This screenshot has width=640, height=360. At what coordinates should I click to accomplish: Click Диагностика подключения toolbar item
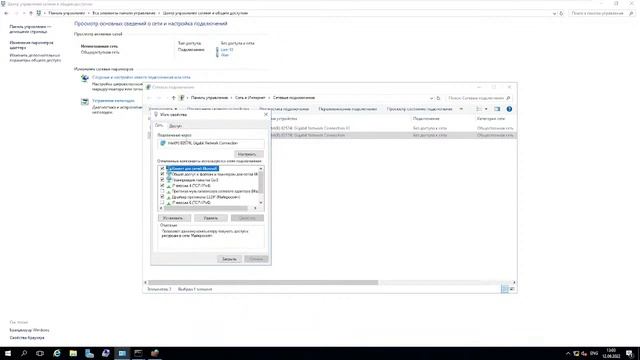(284, 109)
